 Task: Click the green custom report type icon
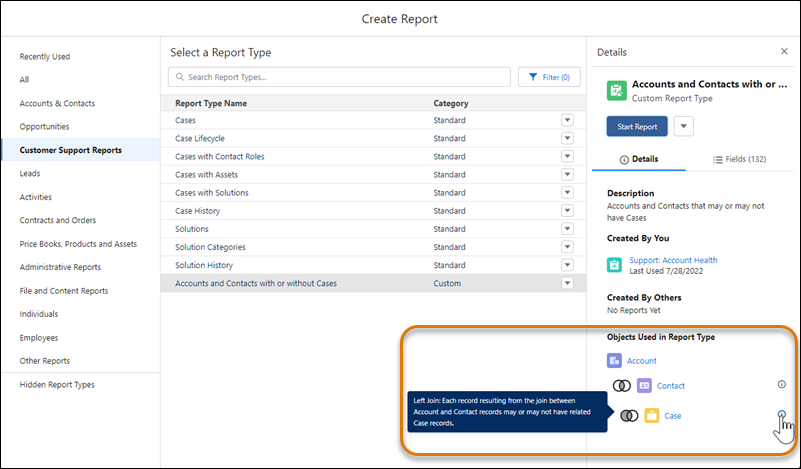[616, 91]
